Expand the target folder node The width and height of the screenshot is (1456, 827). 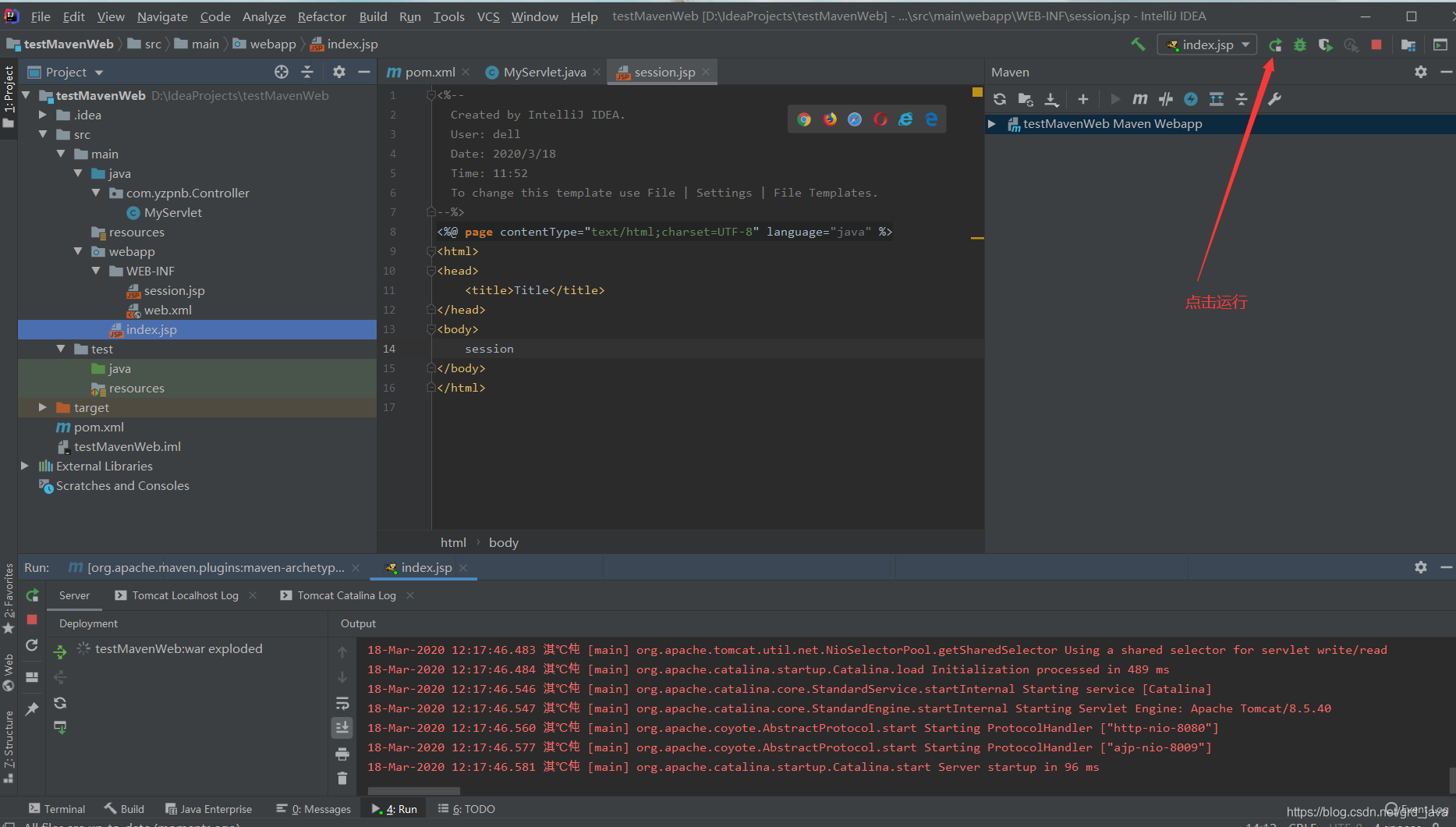point(44,407)
